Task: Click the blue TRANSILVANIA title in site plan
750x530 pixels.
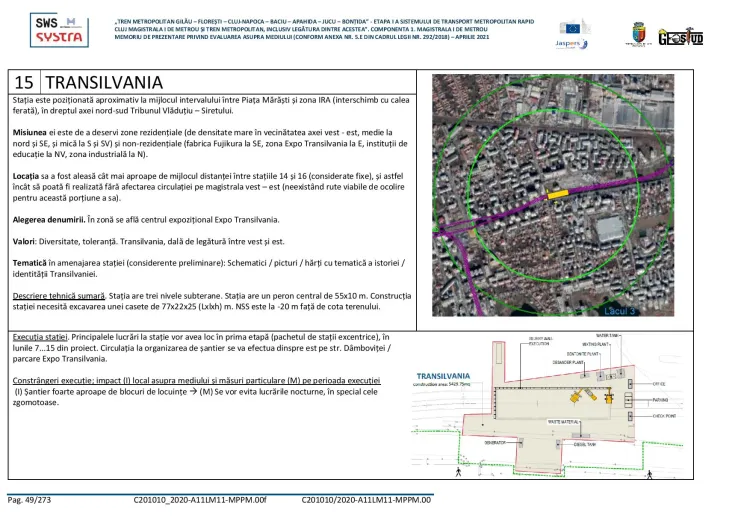Action: [x=448, y=377]
